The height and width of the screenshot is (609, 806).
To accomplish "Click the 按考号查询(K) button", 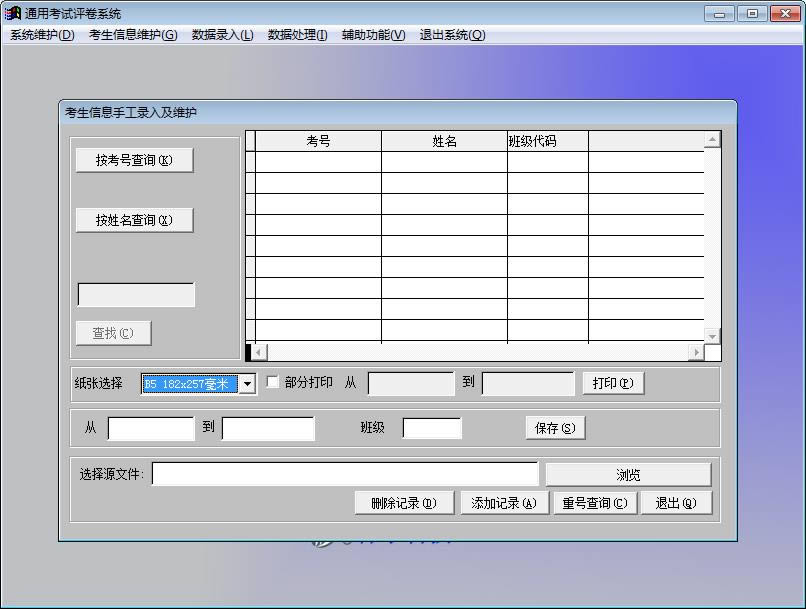I will pyautogui.click(x=134, y=160).
